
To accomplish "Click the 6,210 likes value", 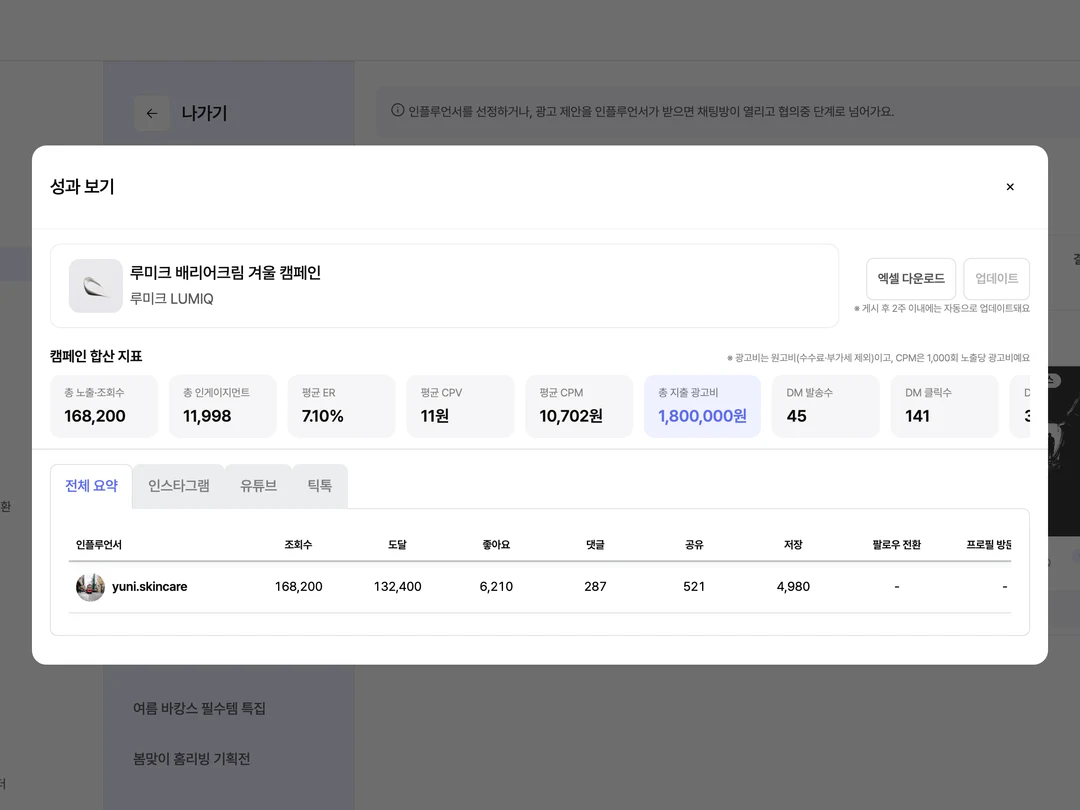I will click(496, 587).
